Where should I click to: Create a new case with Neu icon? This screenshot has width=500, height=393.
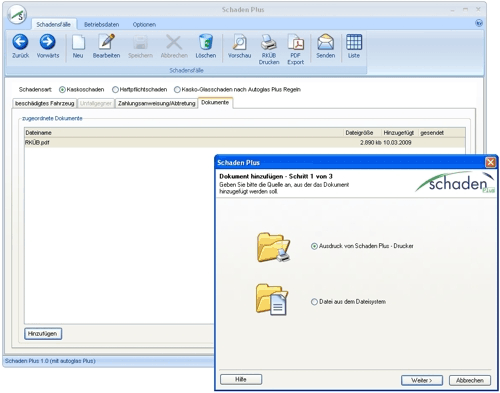click(78, 42)
